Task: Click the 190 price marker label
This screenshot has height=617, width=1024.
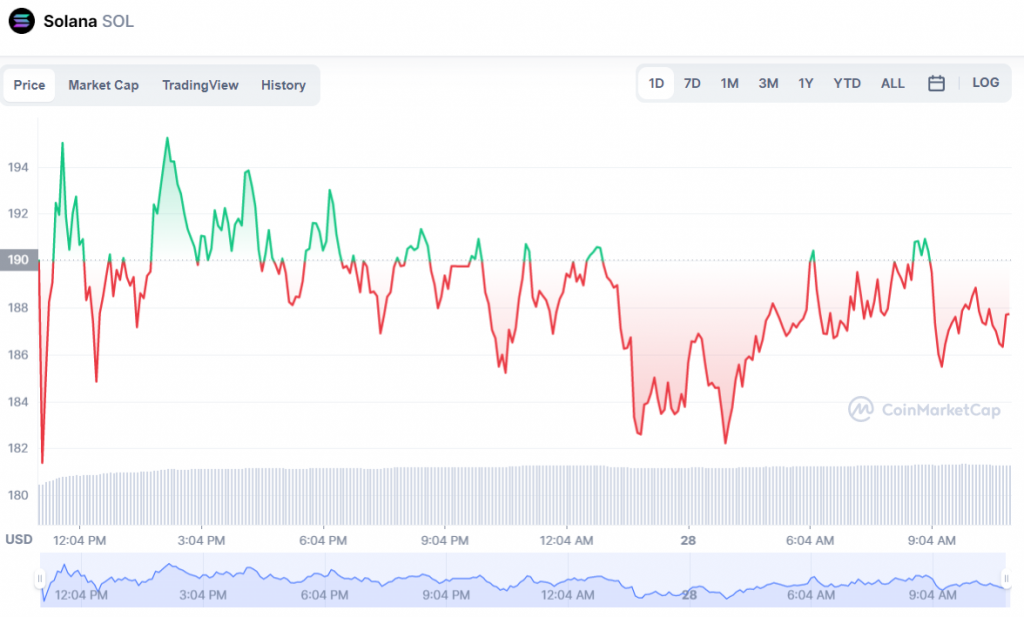Action: (18, 260)
